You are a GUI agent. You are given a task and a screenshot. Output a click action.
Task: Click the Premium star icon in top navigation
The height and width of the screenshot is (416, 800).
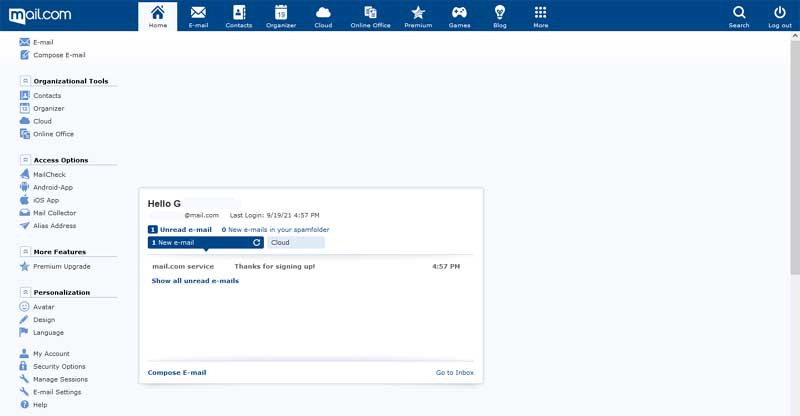pyautogui.click(x=418, y=13)
